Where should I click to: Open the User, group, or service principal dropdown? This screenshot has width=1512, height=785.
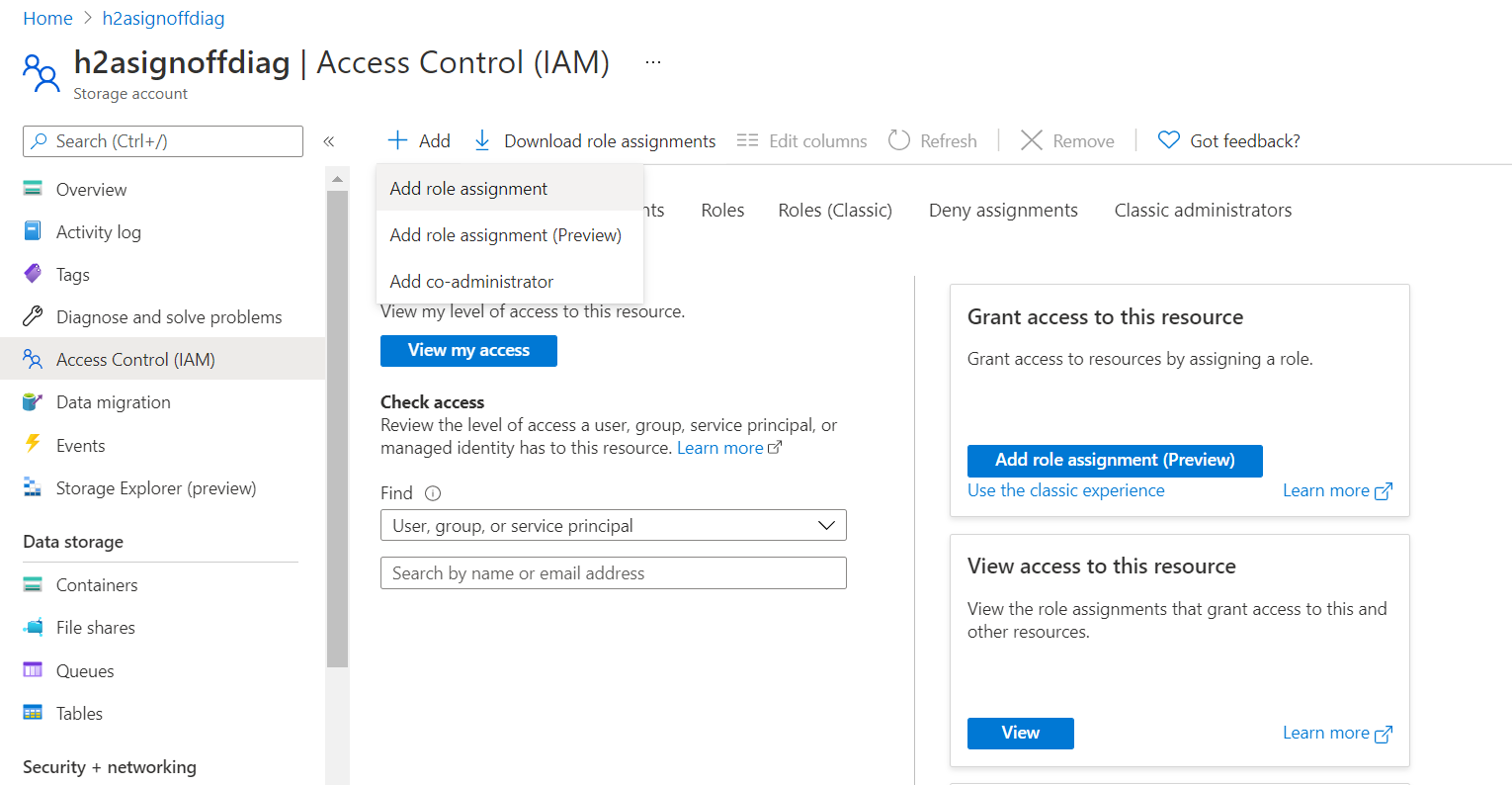tap(613, 525)
